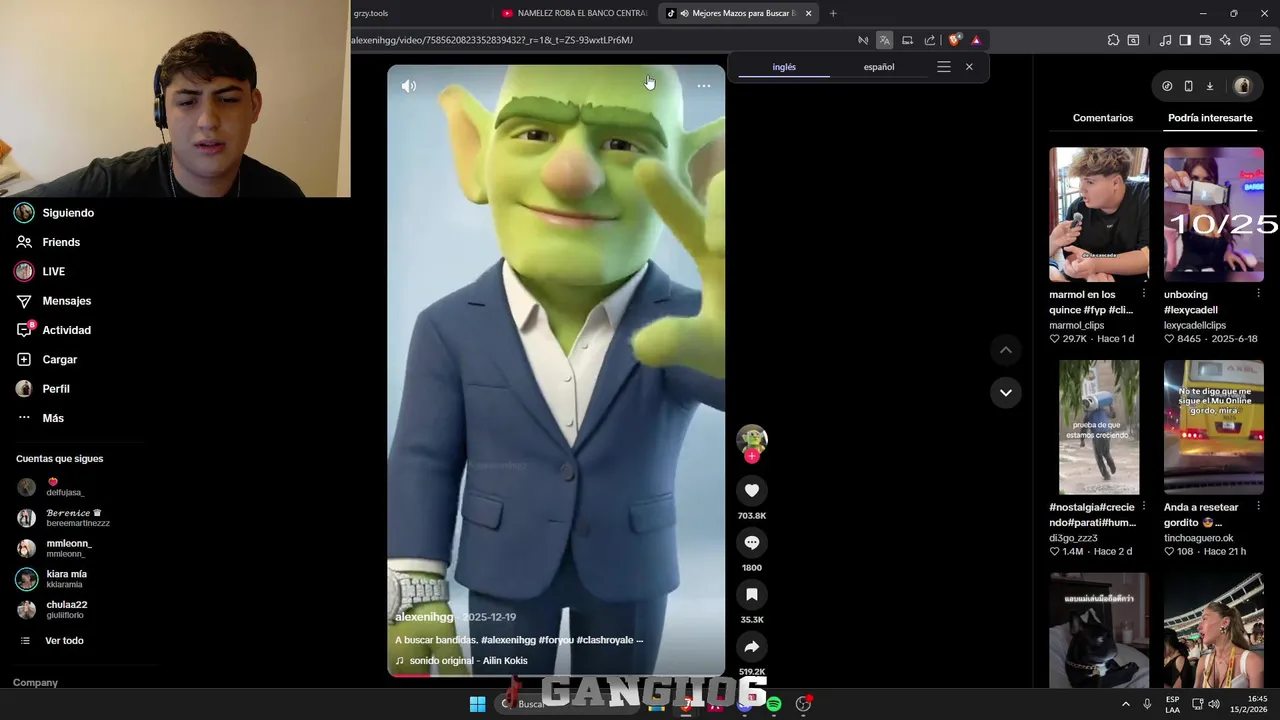Show hidden system tray icons

1125,704
